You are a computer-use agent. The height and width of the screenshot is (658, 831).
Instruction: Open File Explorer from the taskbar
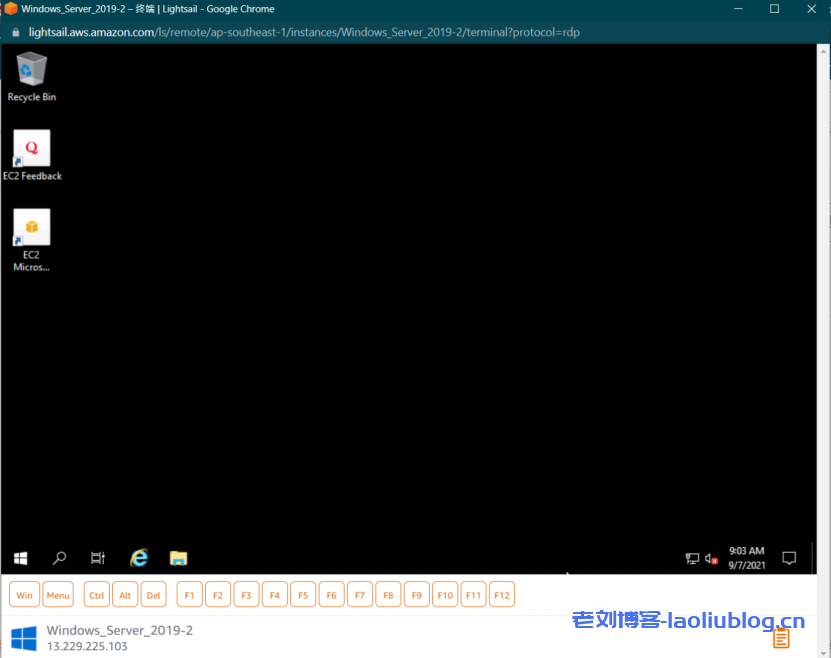[179, 558]
